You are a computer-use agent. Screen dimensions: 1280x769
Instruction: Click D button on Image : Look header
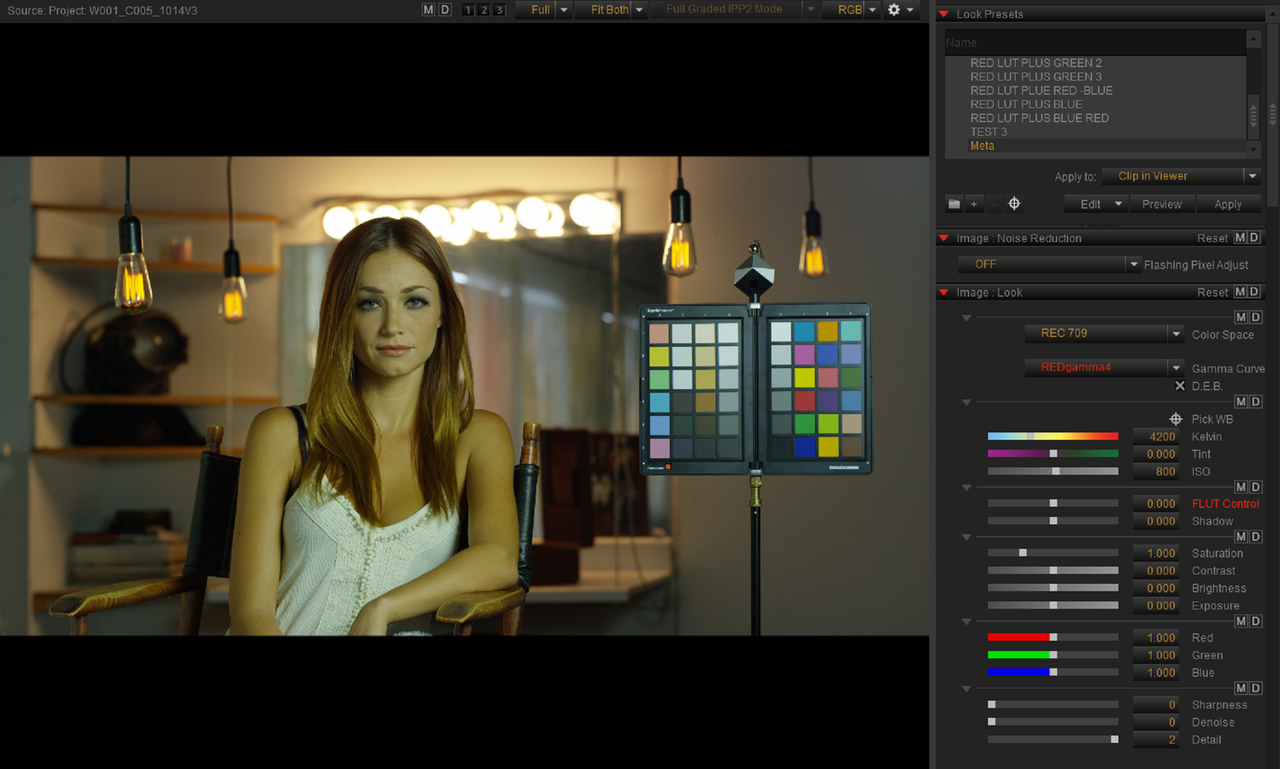pos(1255,292)
